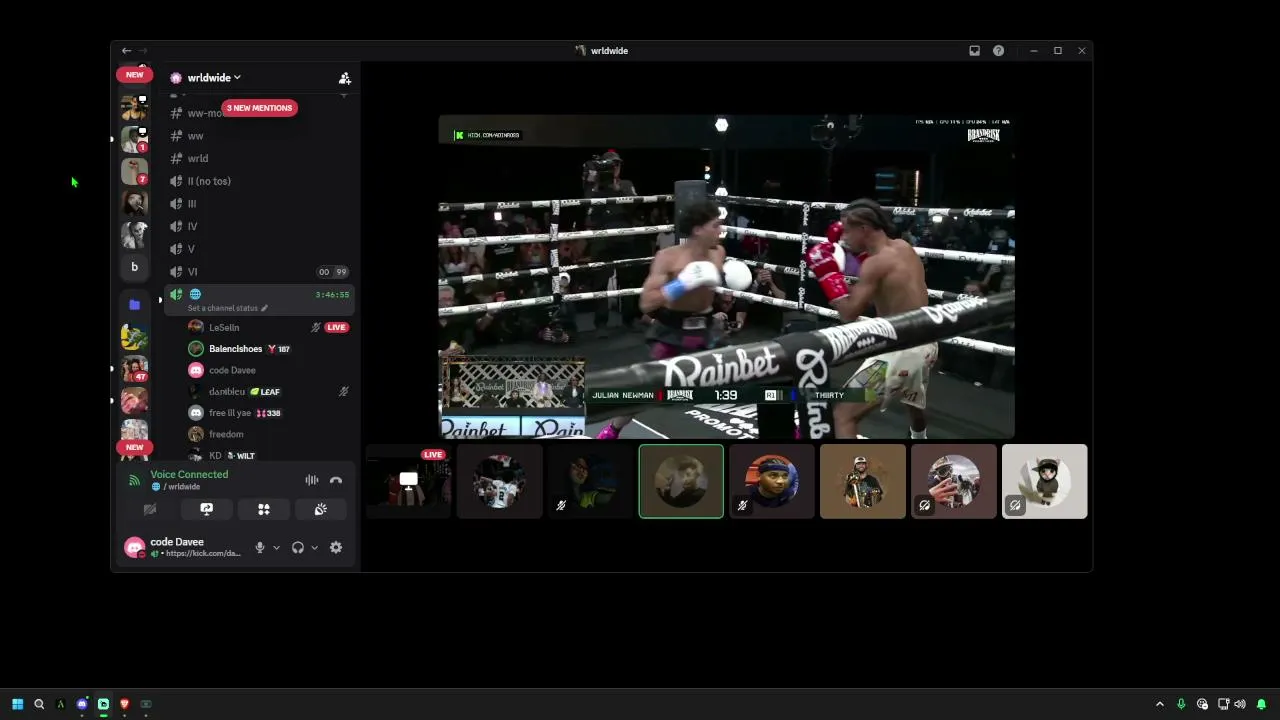Open the server with 47 notification badge
This screenshot has height=720, width=1280.
[x=134, y=369]
